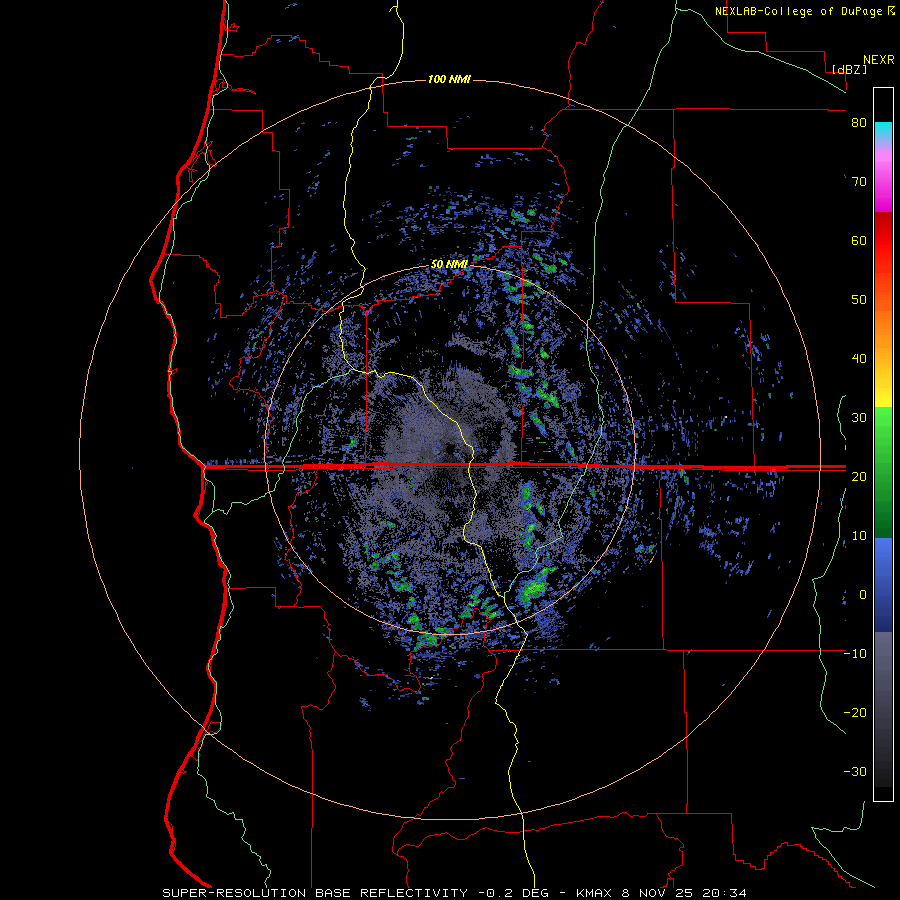Click the 30 value on the dBZ scale
The height and width of the screenshot is (900, 900).
[x=859, y=418]
